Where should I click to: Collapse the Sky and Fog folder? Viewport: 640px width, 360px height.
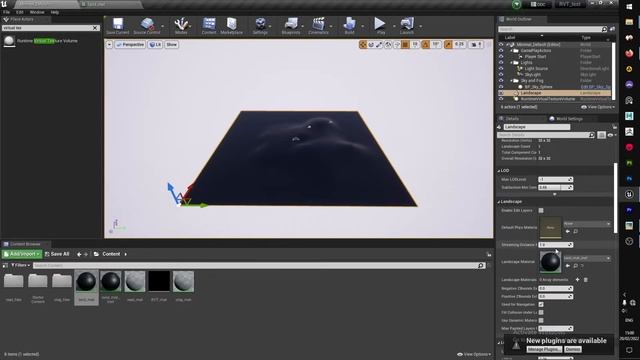(x=511, y=81)
